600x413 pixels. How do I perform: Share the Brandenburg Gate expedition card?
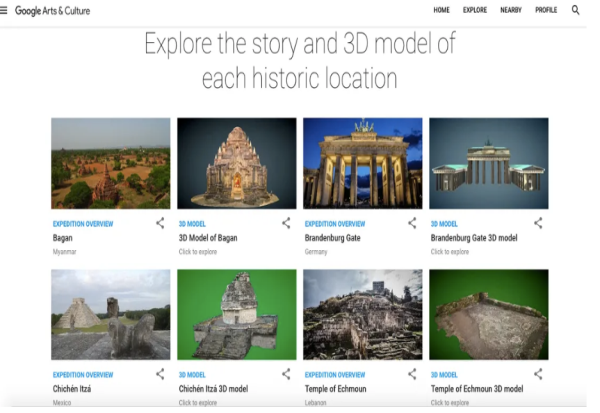(x=412, y=223)
